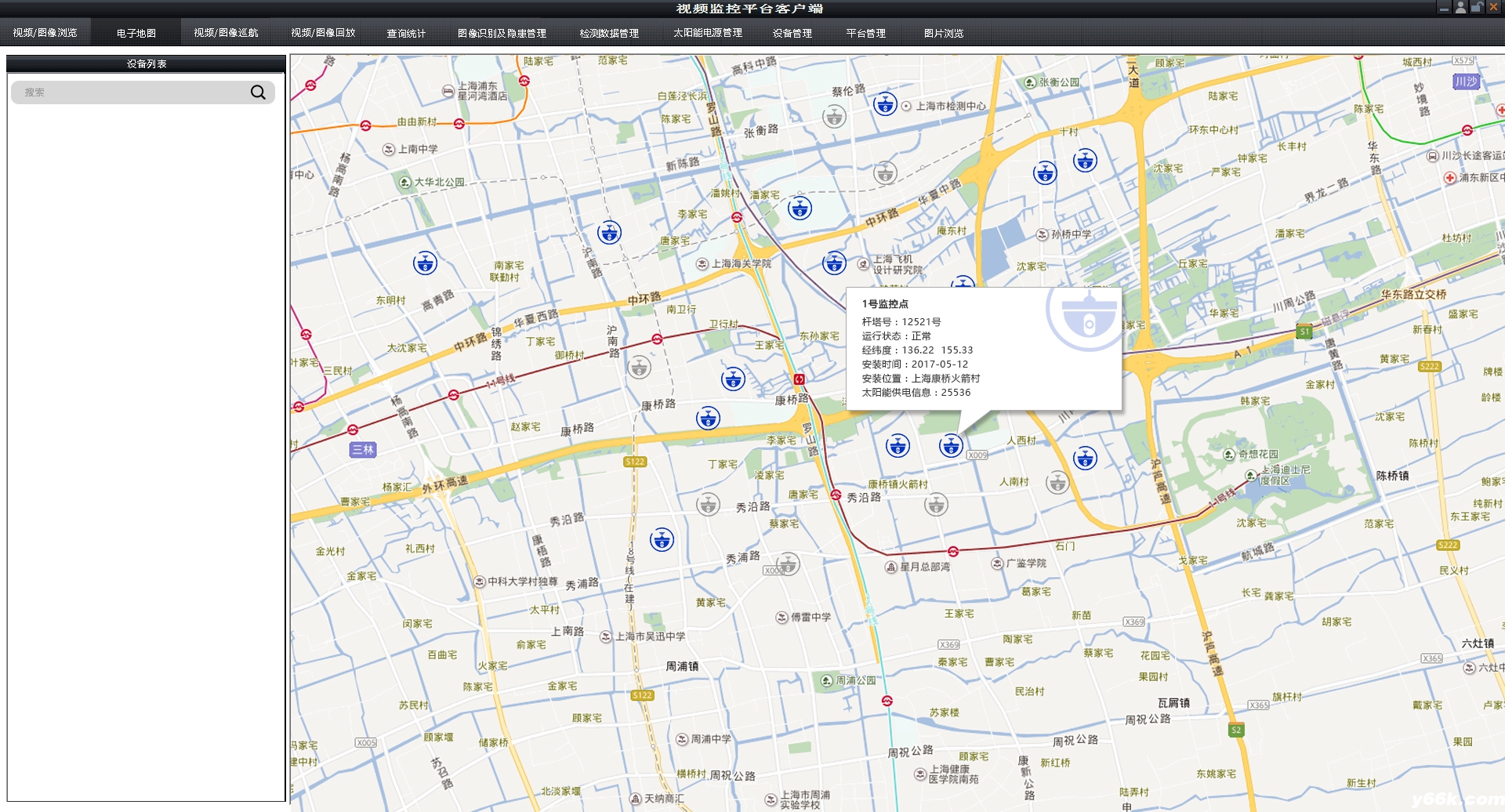Select blue camera marker left of 秀浦路 near S122
This screenshot has height=812, width=1505.
pyautogui.click(x=662, y=539)
